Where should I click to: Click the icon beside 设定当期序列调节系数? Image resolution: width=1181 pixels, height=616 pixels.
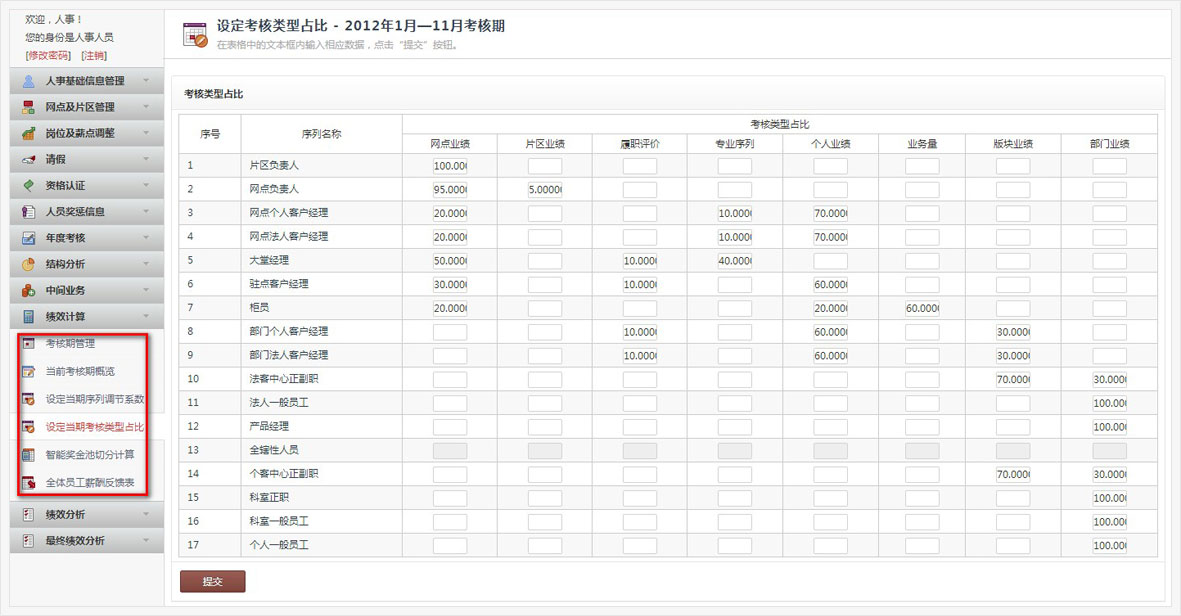[29, 399]
